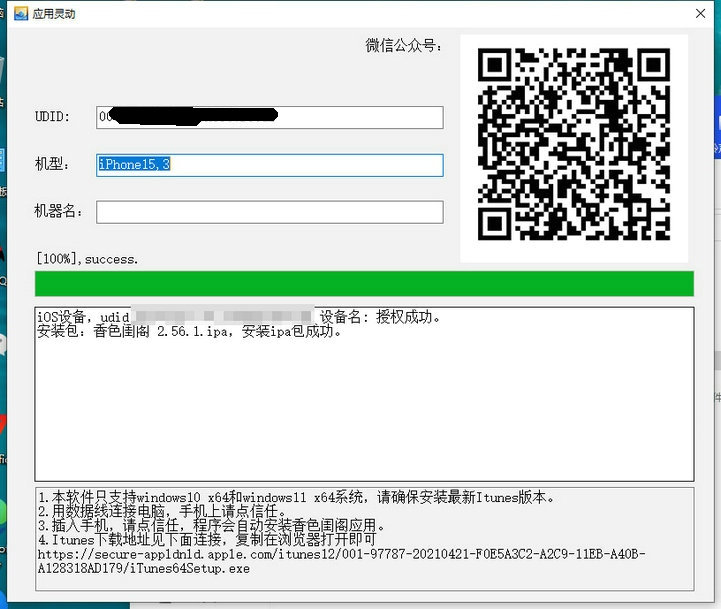This screenshot has height=609, width=721.
Task: Click instruction 3 about 自动安装香色闺阁应用
Action: [211, 526]
